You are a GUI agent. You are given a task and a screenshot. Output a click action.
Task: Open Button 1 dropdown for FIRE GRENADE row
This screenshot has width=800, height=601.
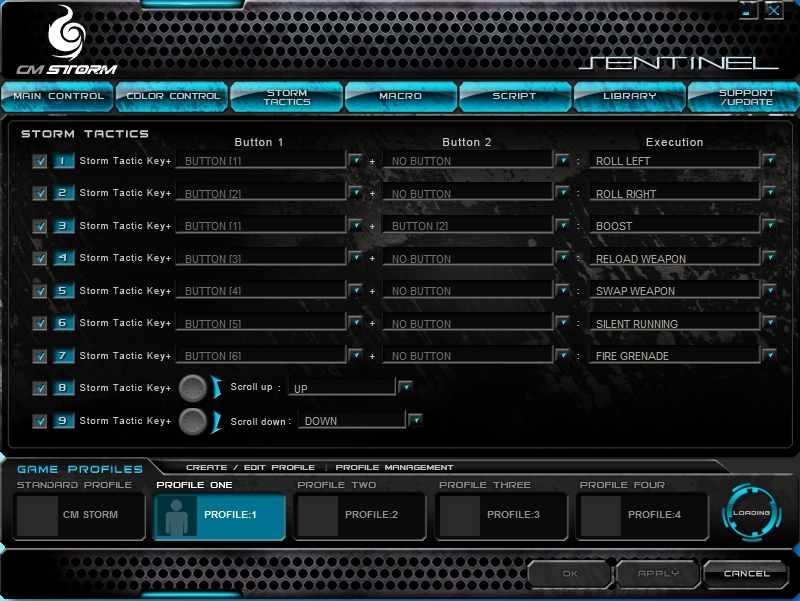356,355
